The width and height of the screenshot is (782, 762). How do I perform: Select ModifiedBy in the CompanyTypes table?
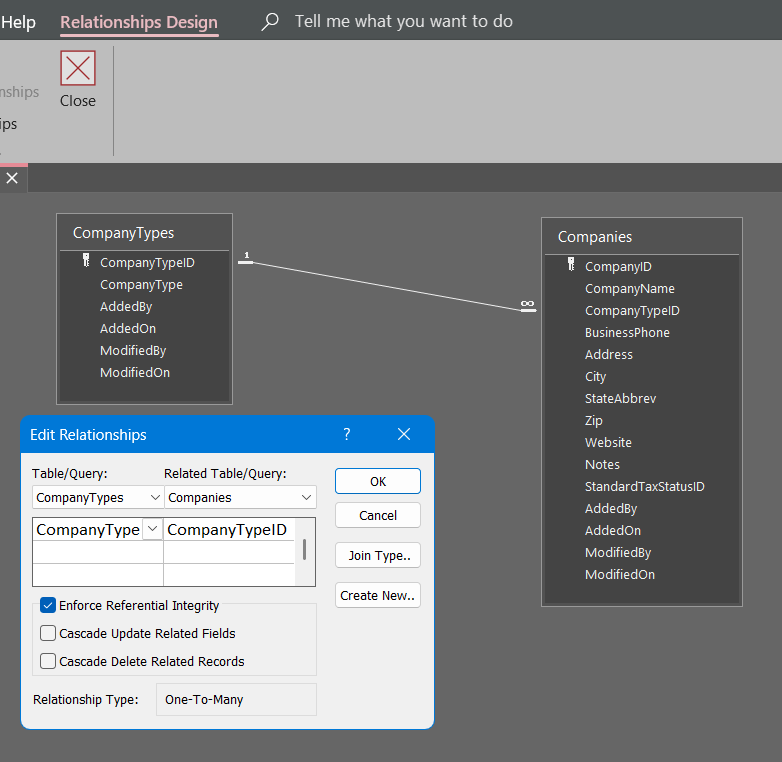pyautogui.click(x=133, y=351)
